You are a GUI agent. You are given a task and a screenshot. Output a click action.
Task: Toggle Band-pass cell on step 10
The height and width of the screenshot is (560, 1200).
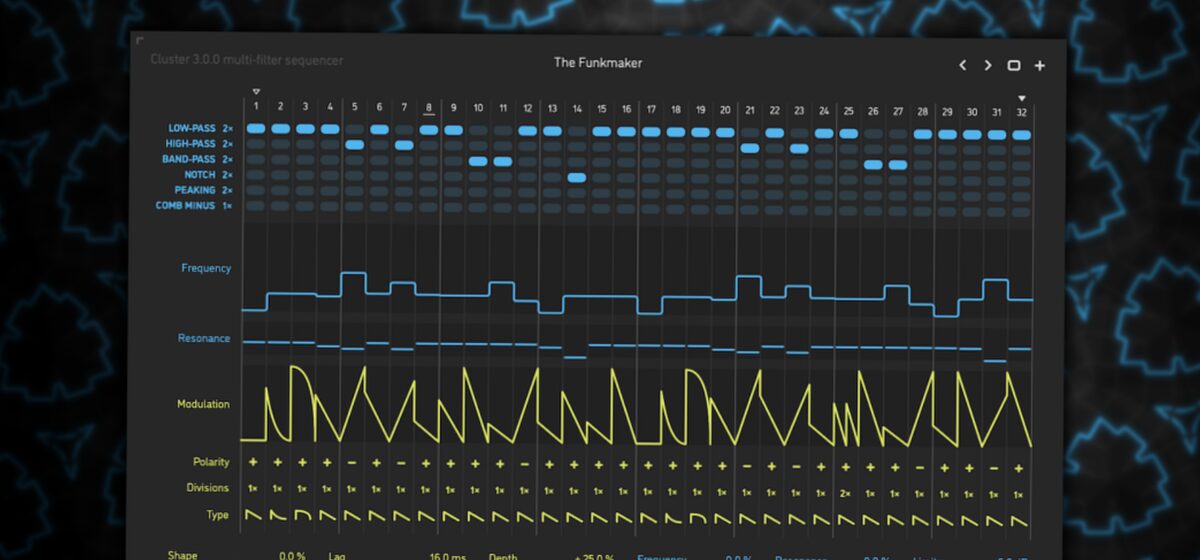(x=478, y=161)
